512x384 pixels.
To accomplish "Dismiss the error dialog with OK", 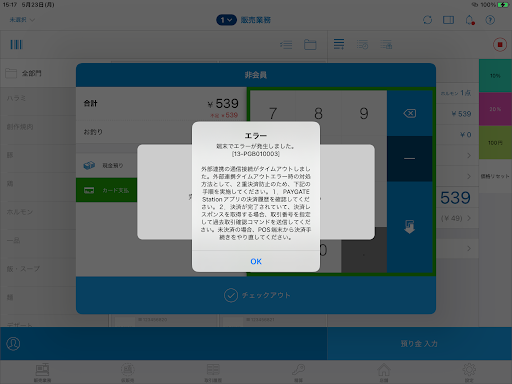I will pos(256,261).
